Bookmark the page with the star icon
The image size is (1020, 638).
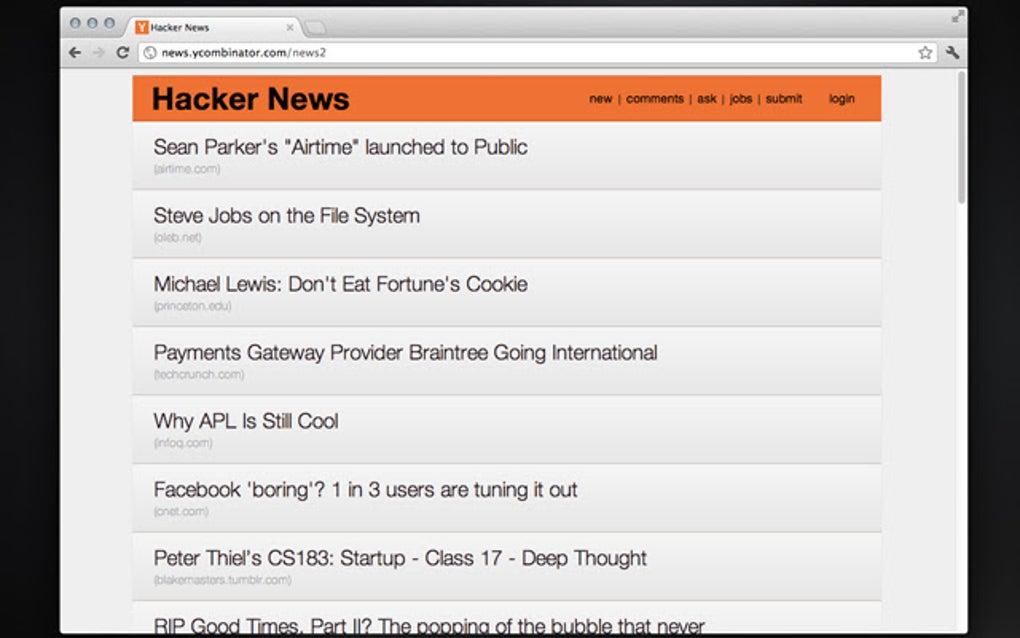(x=925, y=53)
